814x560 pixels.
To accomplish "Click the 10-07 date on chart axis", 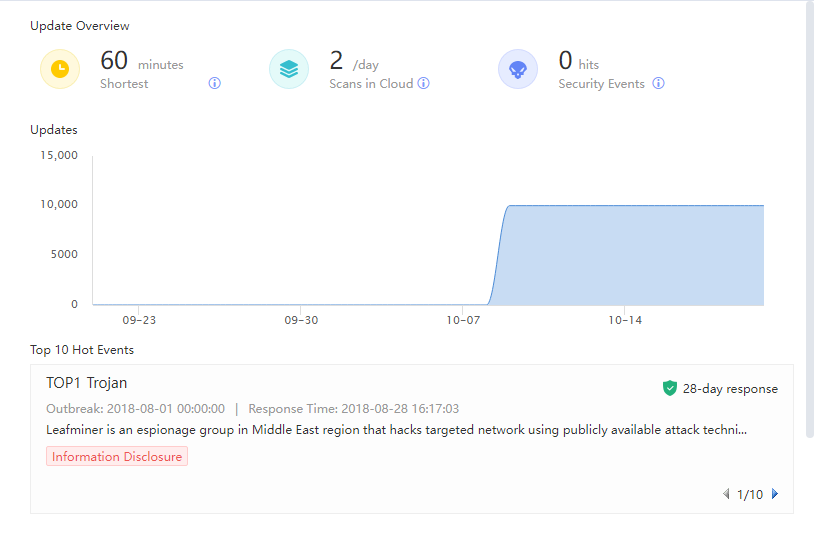I will (x=462, y=320).
